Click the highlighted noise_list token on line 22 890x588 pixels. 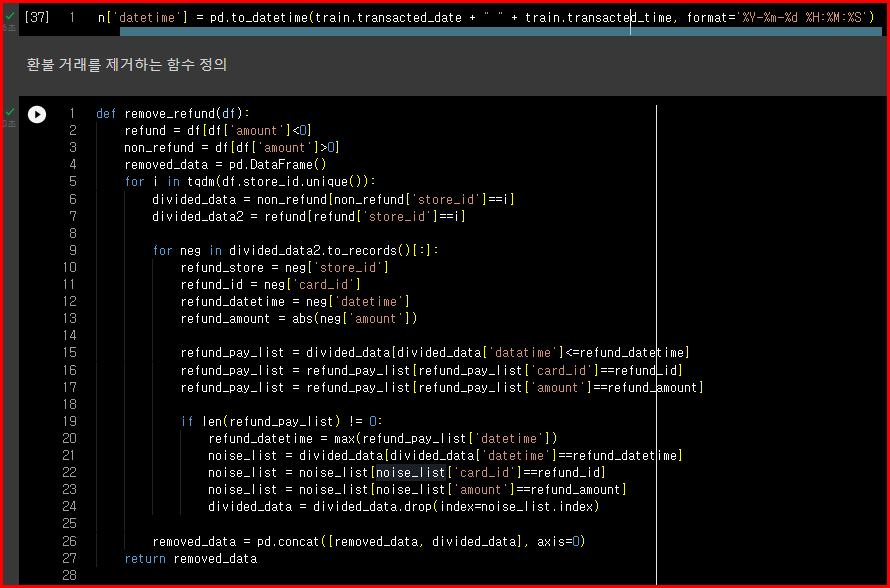click(x=410, y=472)
